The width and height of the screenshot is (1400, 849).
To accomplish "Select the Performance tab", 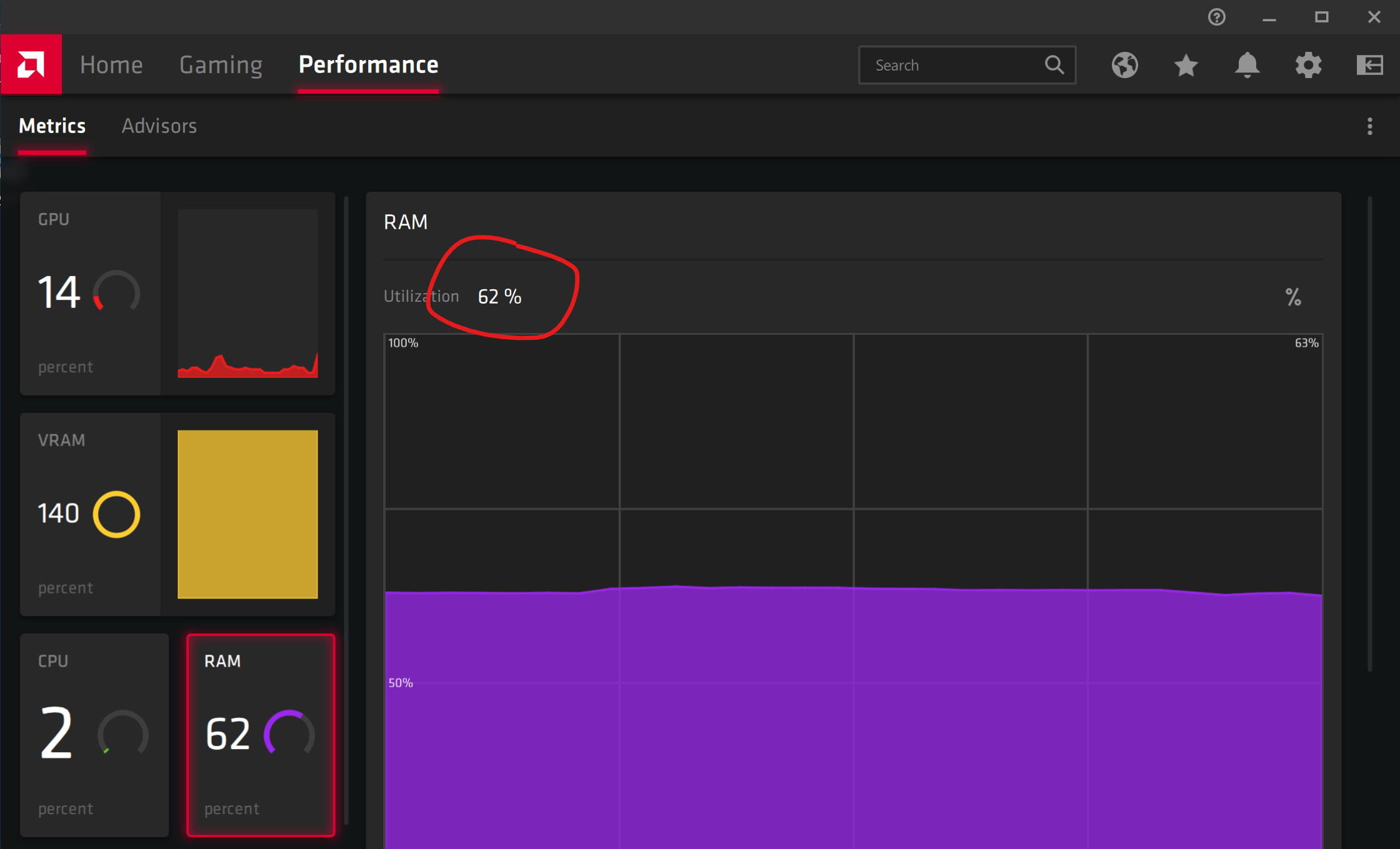I will coord(368,65).
